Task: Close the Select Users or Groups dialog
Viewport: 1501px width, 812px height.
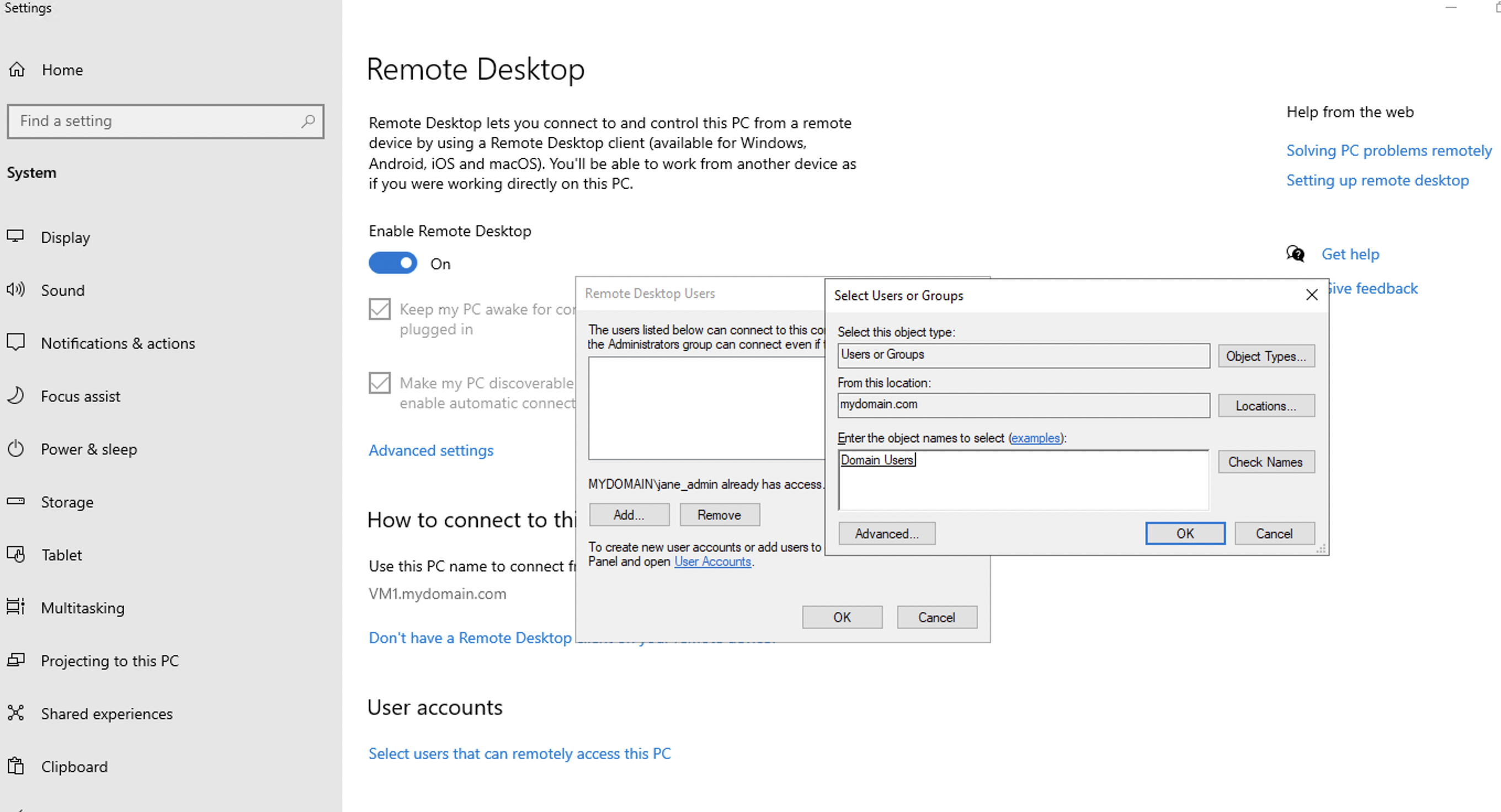Action: click(x=1312, y=295)
